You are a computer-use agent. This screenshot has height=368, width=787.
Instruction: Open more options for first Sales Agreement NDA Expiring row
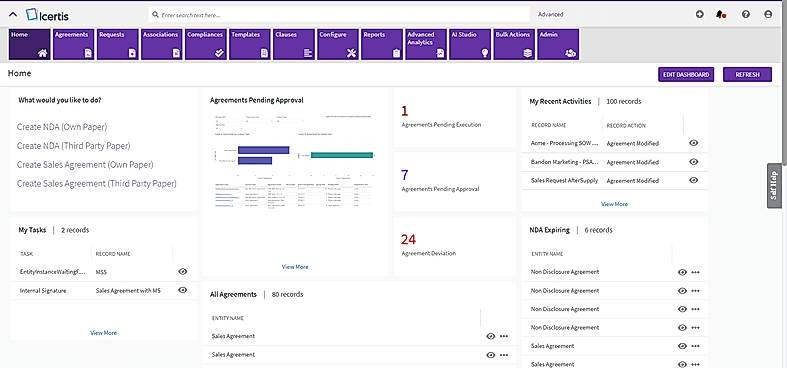[x=695, y=346]
